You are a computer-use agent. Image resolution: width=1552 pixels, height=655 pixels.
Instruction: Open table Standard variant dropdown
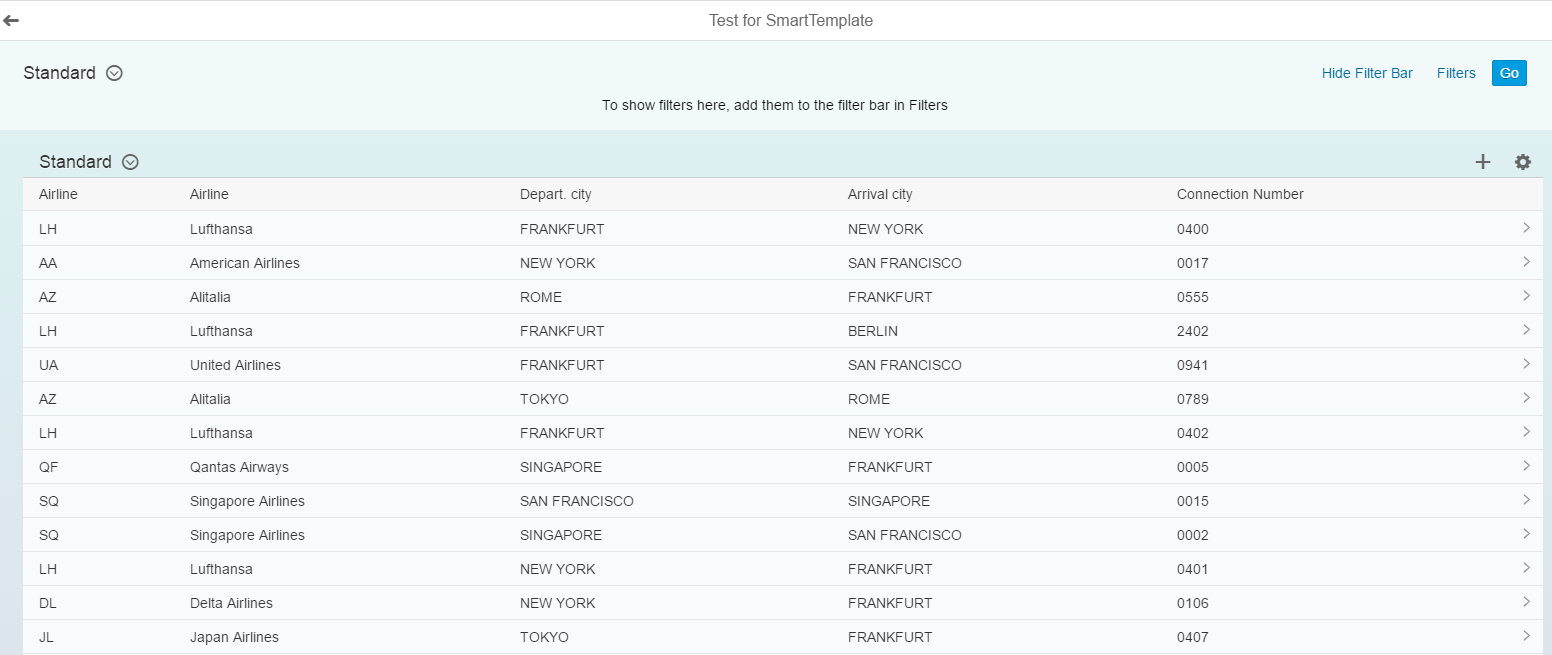point(130,162)
